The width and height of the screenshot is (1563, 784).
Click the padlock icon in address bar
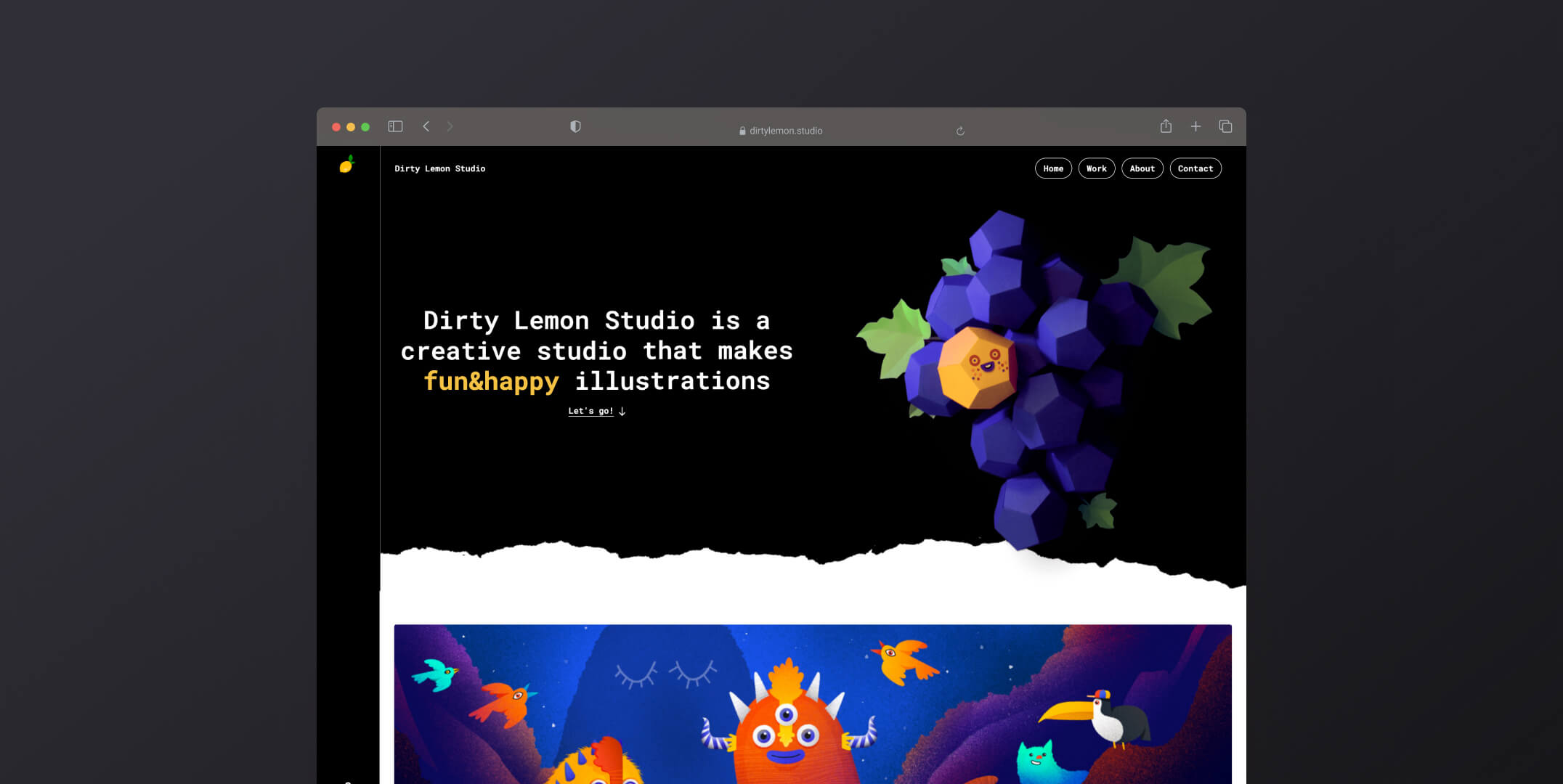tap(742, 131)
